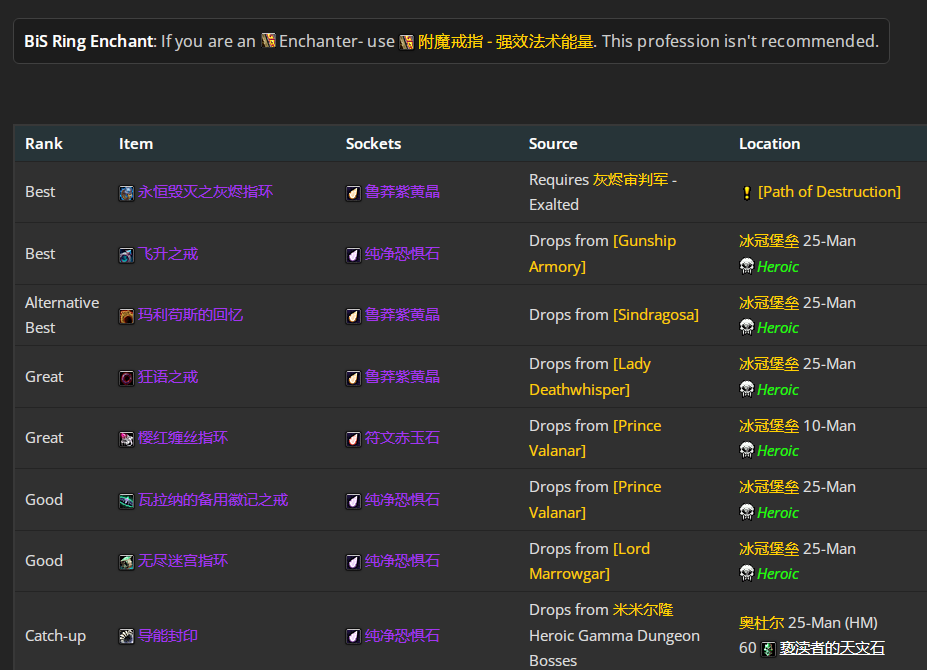
Task: Sort table by Sockets column header
Action: point(373,144)
